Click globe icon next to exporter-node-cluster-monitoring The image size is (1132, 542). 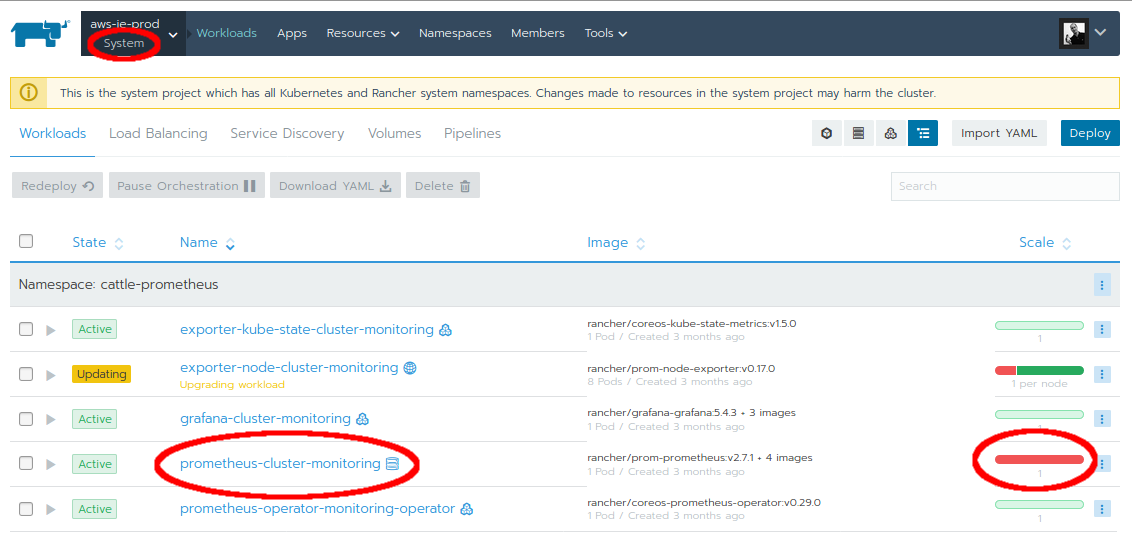pyautogui.click(x=410, y=368)
